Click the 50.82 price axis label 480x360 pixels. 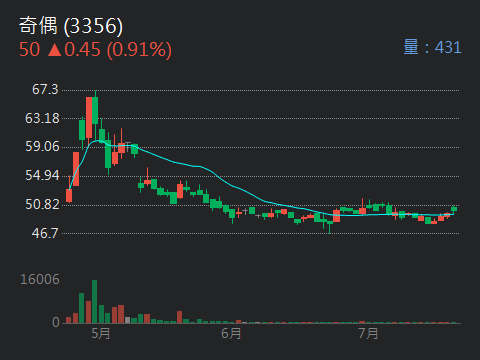point(42,204)
